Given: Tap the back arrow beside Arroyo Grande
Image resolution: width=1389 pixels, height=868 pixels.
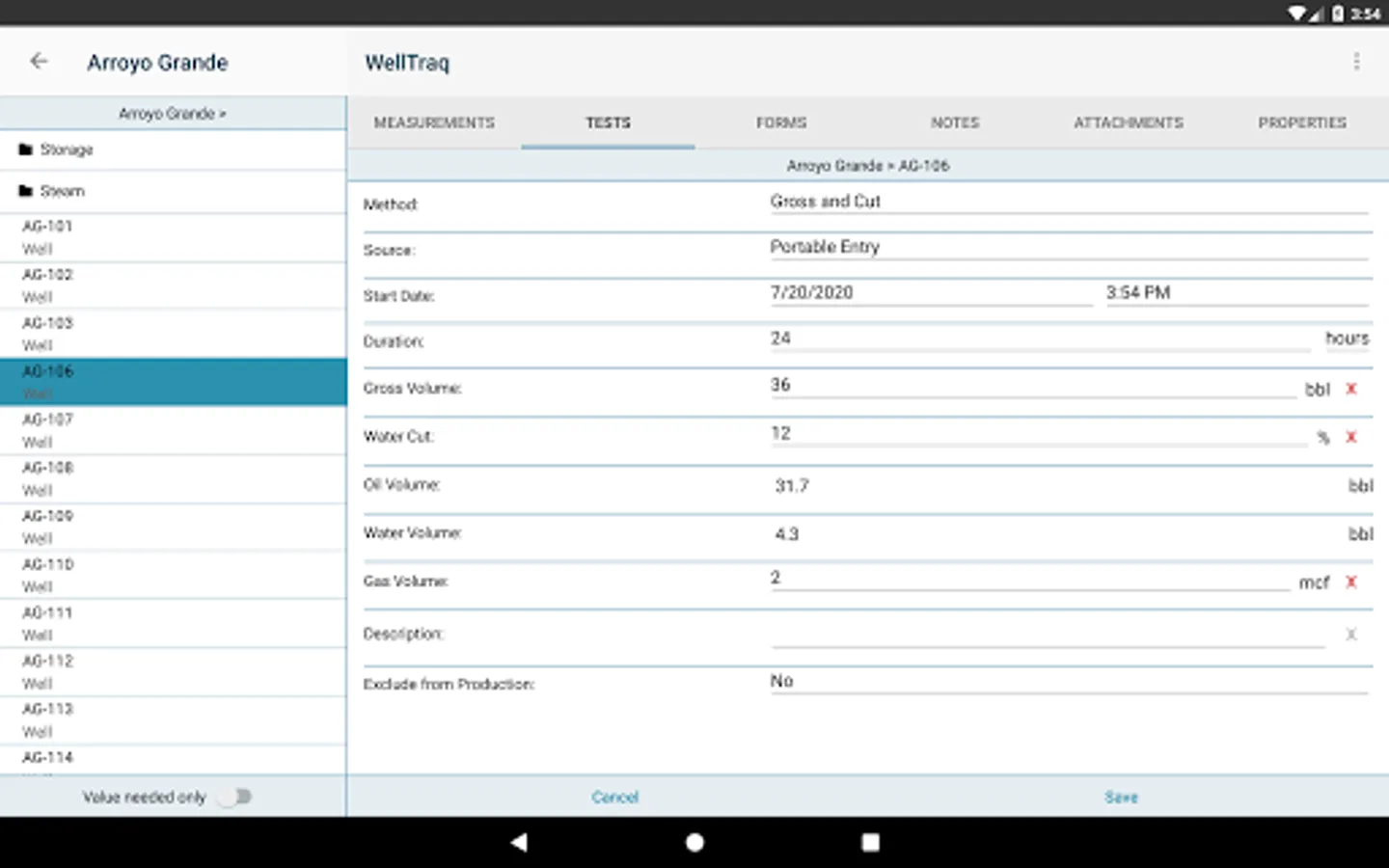Looking at the screenshot, I should (39, 62).
